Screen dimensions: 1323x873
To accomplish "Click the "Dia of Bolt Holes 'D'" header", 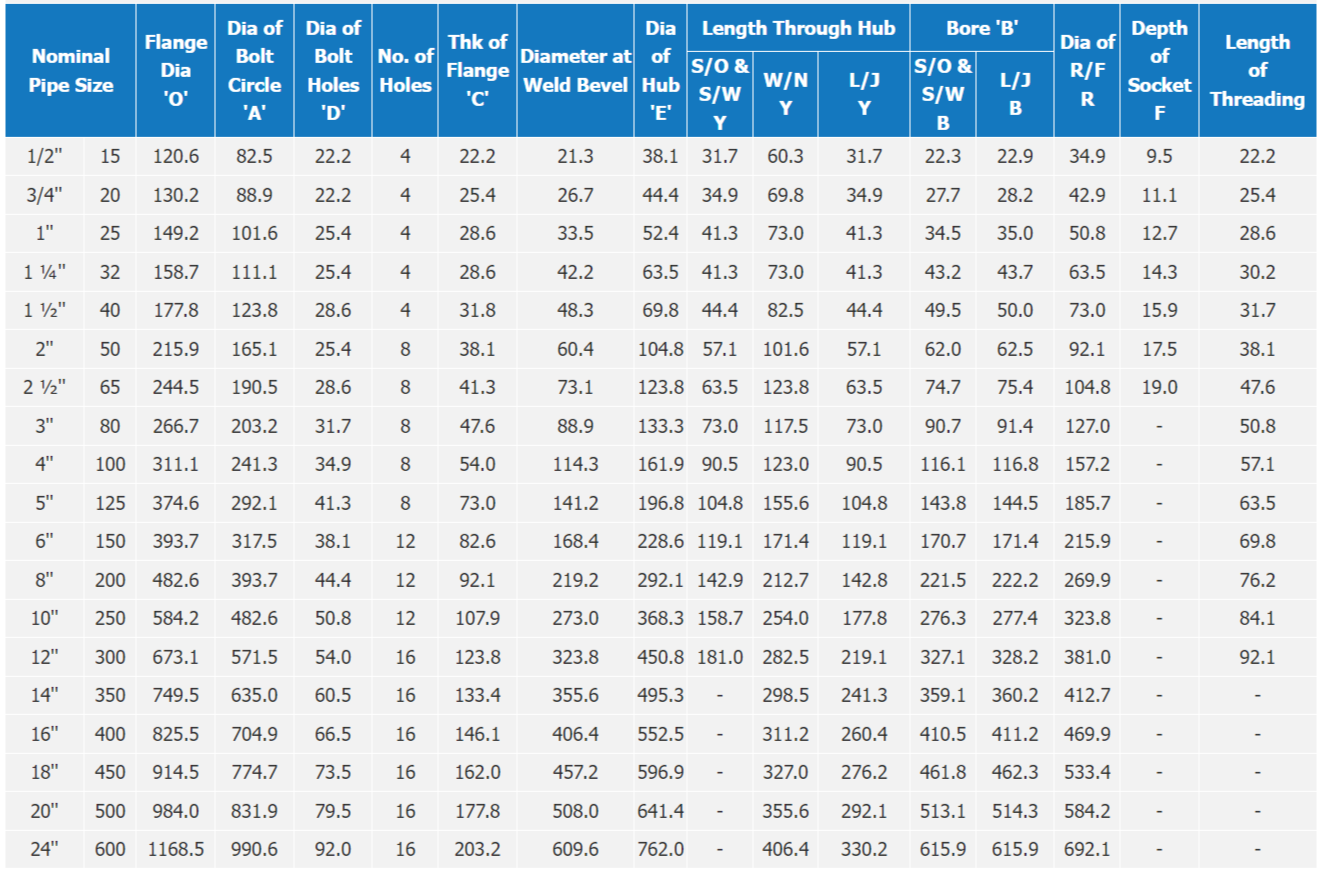I will [333, 71].
